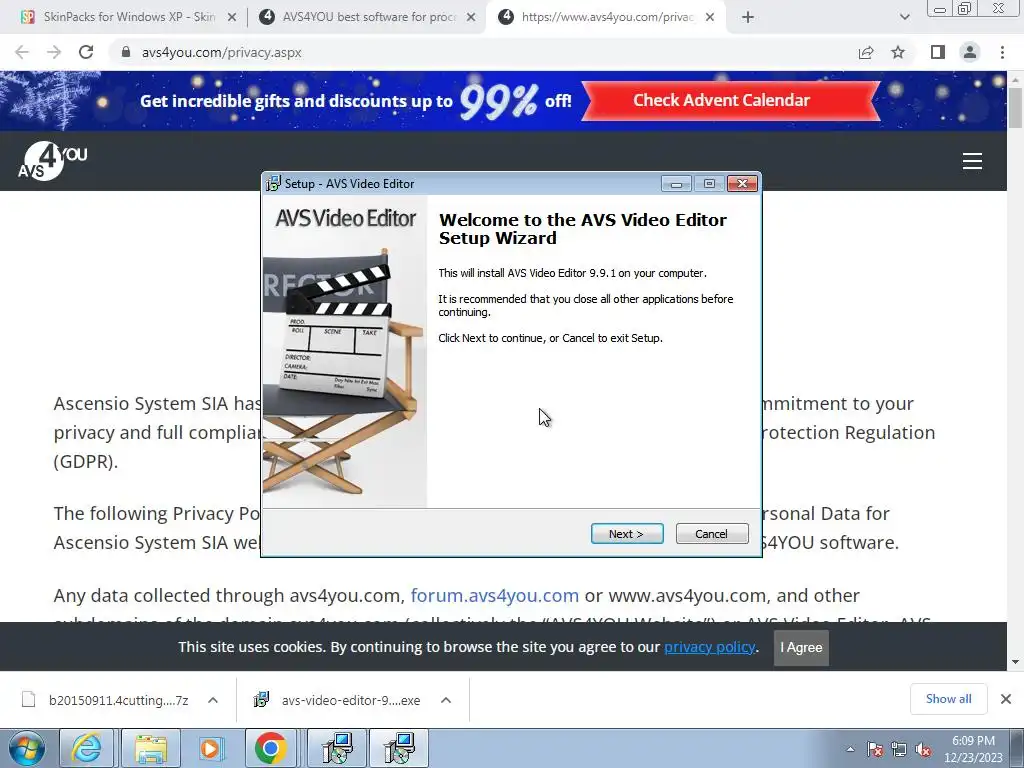The image size is (1024, 768).
Task: Close the Setup - AVS Video Editor dialog
Action: (743, 184)
